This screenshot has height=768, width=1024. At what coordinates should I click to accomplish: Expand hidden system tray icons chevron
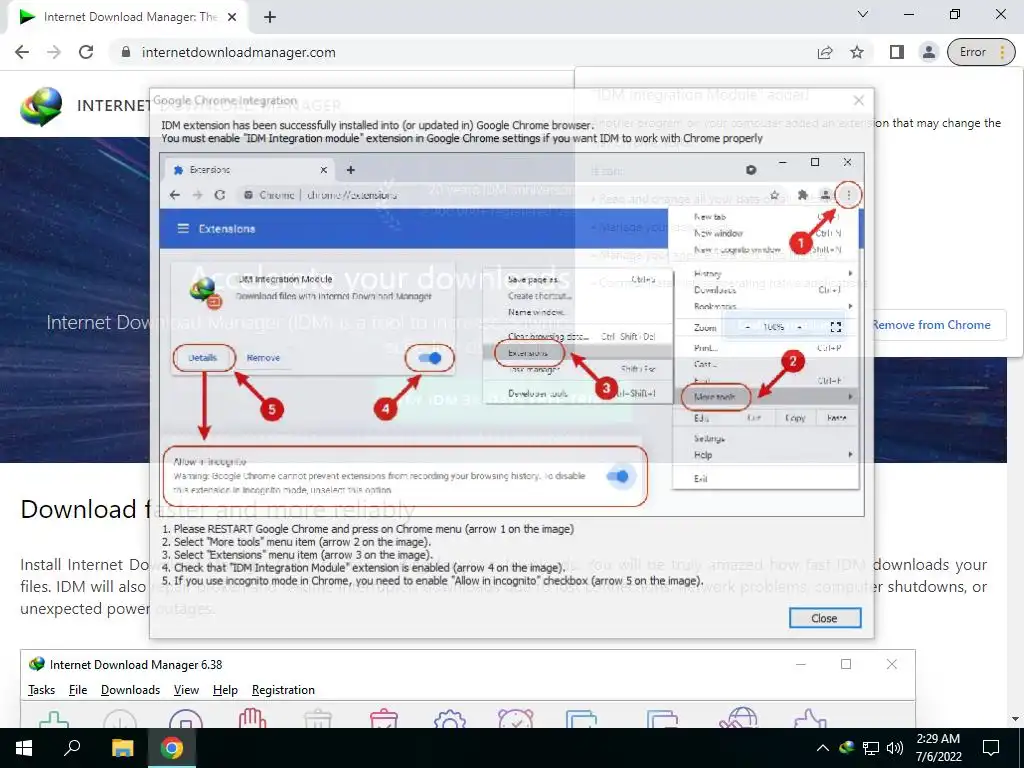823,748
